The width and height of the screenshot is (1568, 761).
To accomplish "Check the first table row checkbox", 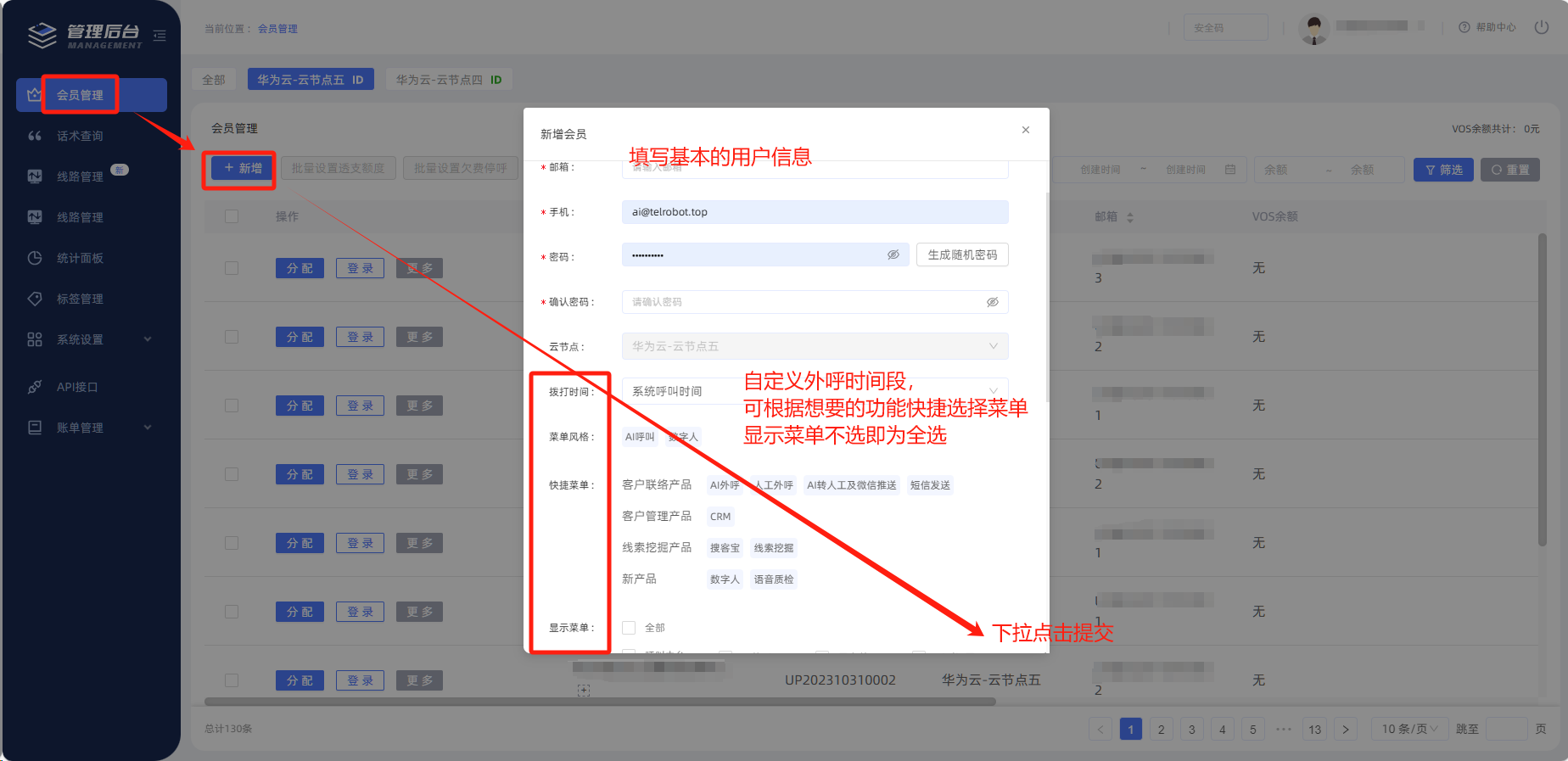I will (232, 268).
